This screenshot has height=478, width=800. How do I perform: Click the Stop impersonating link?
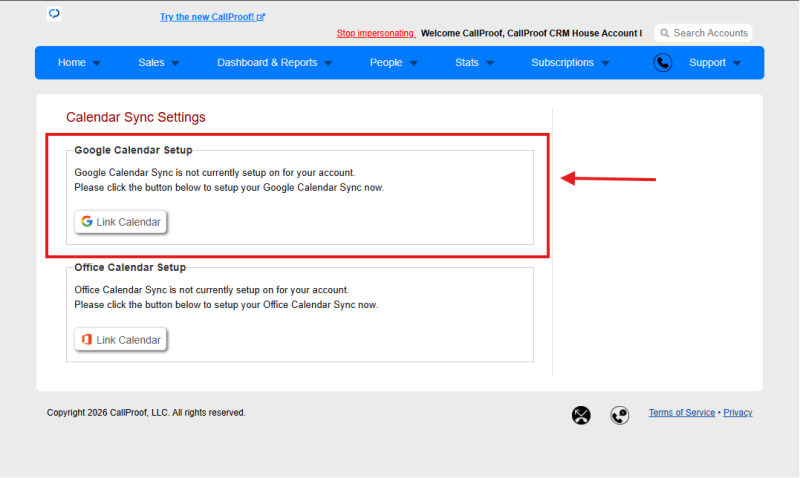pyautogui.click(x=376, y=33)
